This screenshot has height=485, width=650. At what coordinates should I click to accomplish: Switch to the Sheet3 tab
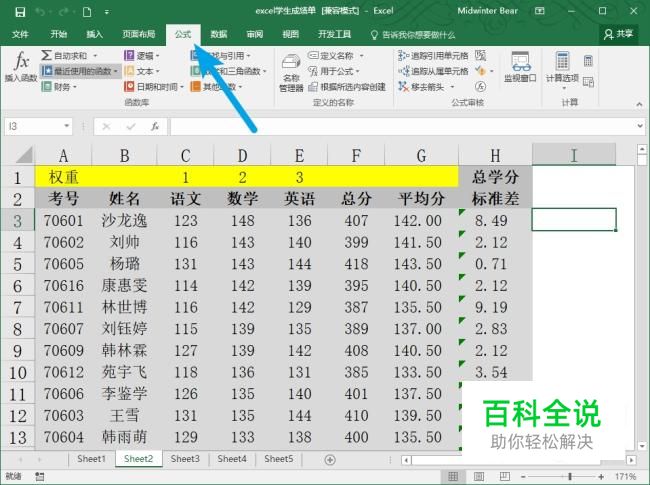[185, 459]
